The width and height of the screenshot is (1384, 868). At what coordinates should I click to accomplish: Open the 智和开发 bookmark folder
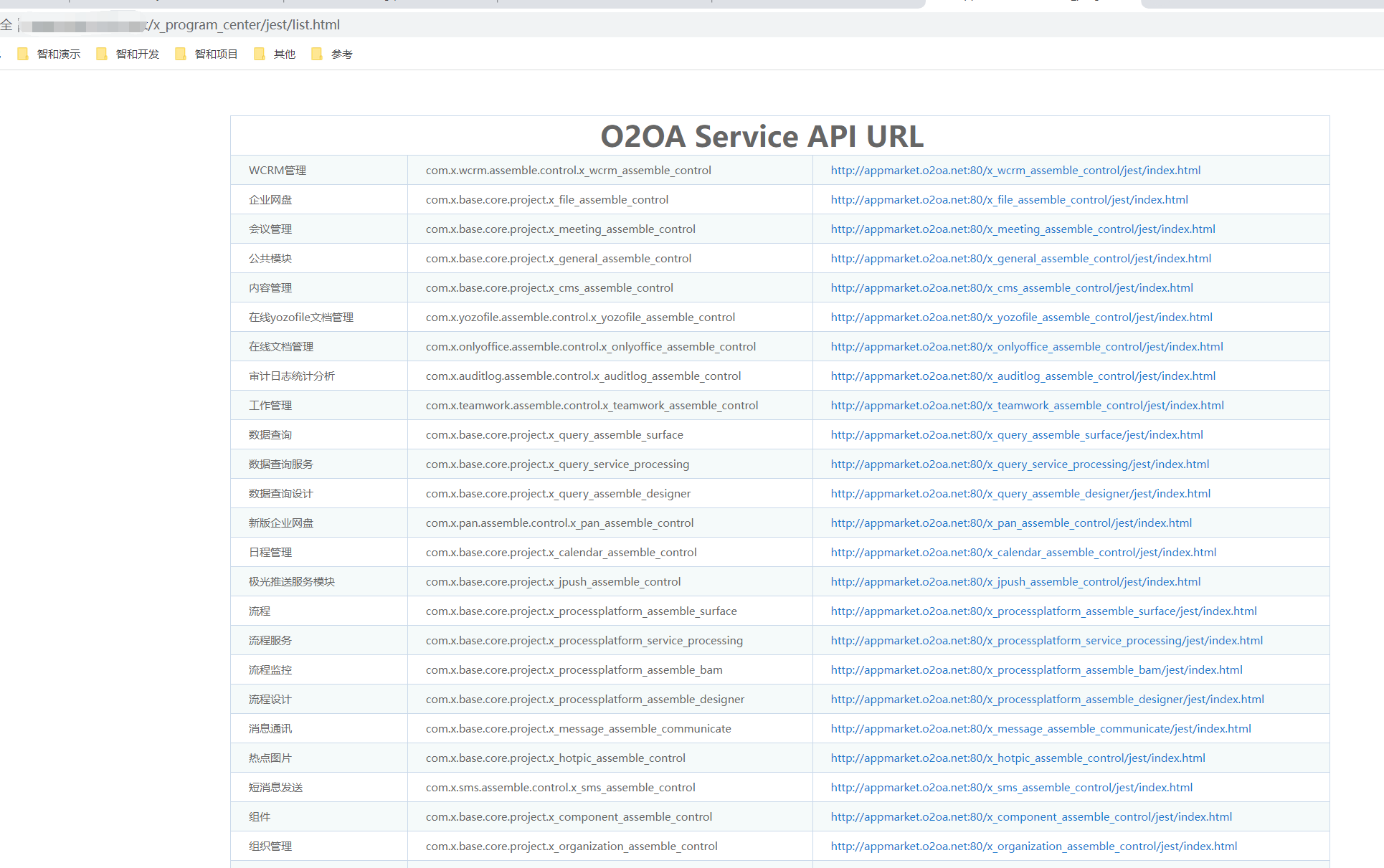(128, 54)
